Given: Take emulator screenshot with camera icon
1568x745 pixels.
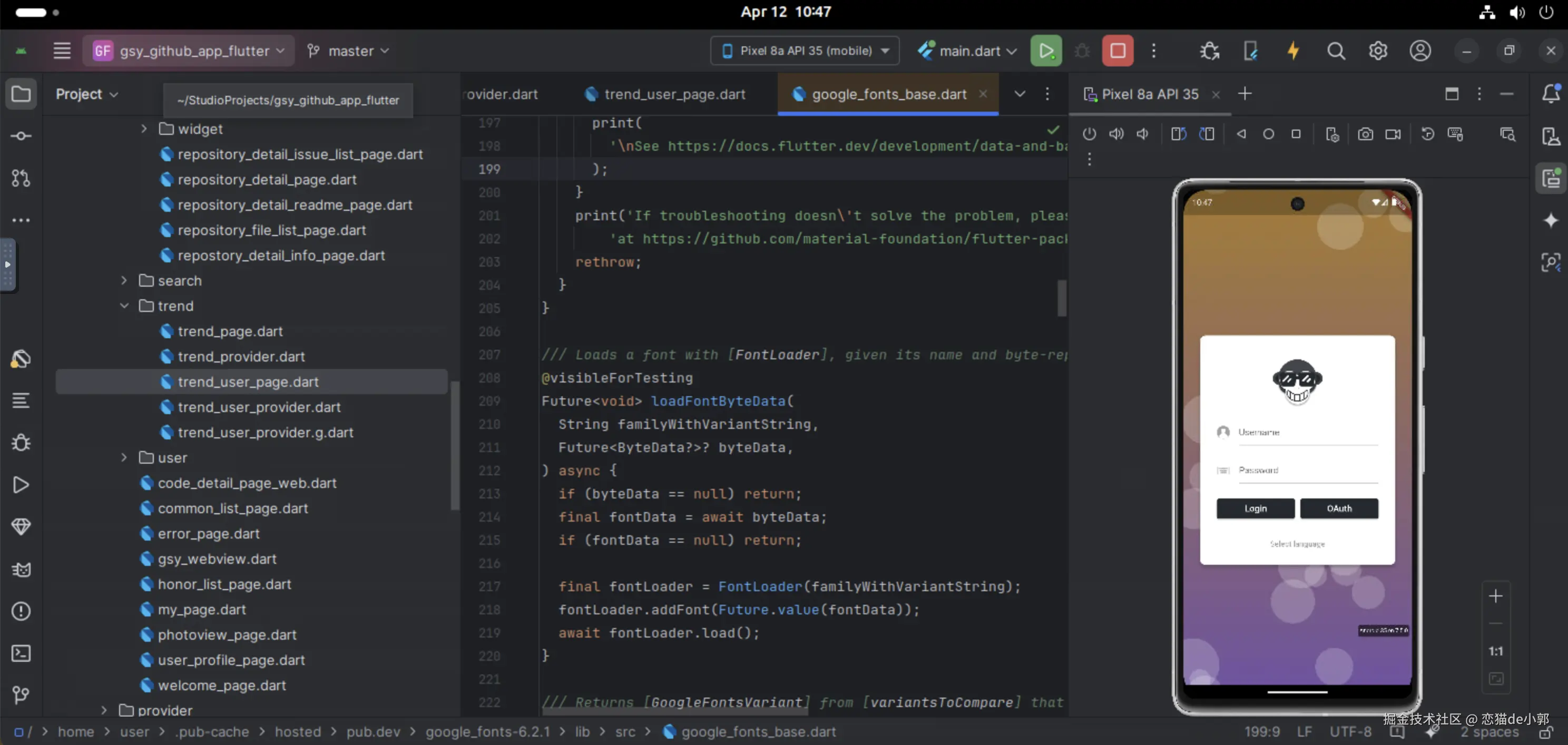Looking at the screenshot, I should pos(1365,134).
